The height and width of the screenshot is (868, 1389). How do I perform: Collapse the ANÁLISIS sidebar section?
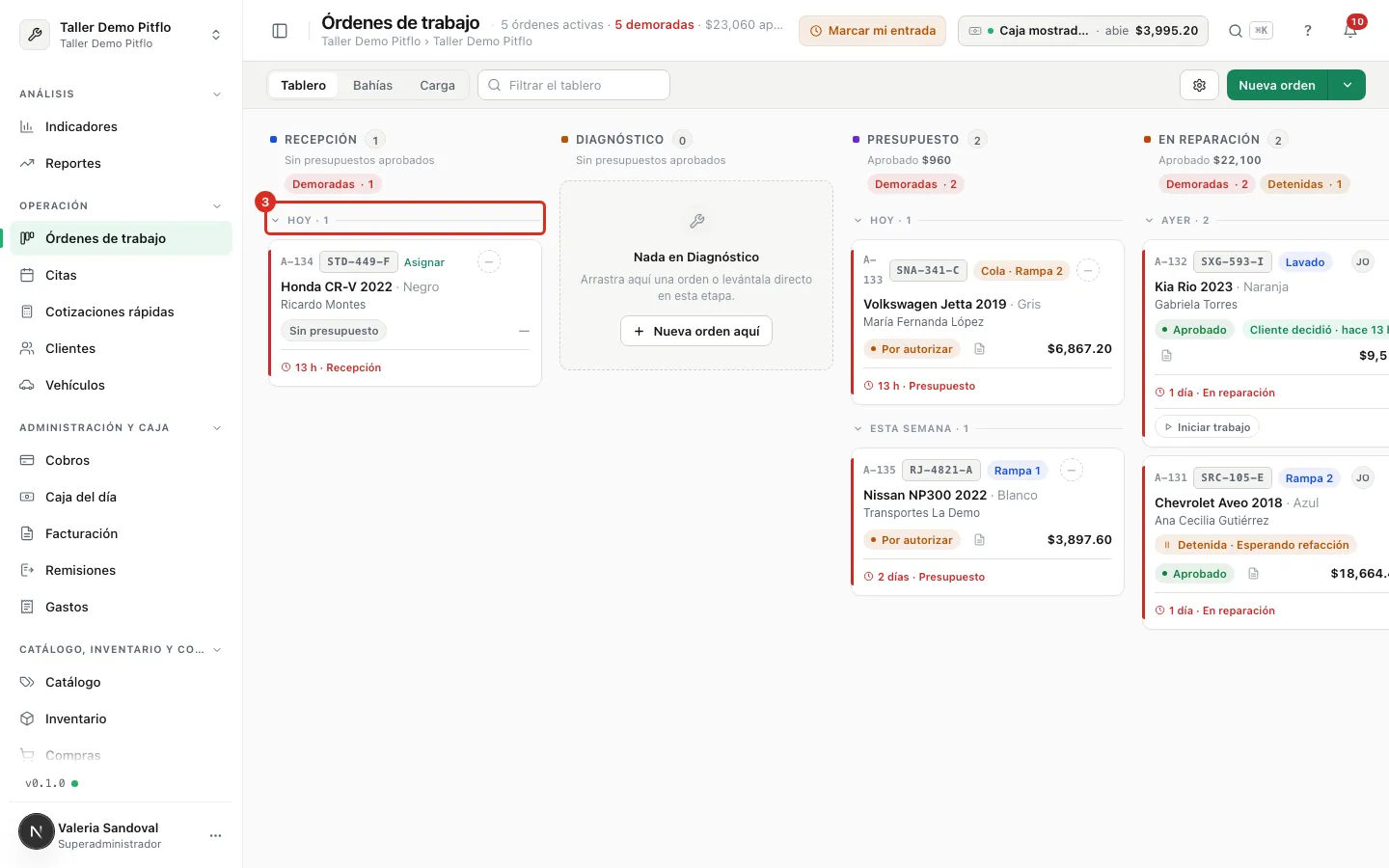(x=216, y=94)
